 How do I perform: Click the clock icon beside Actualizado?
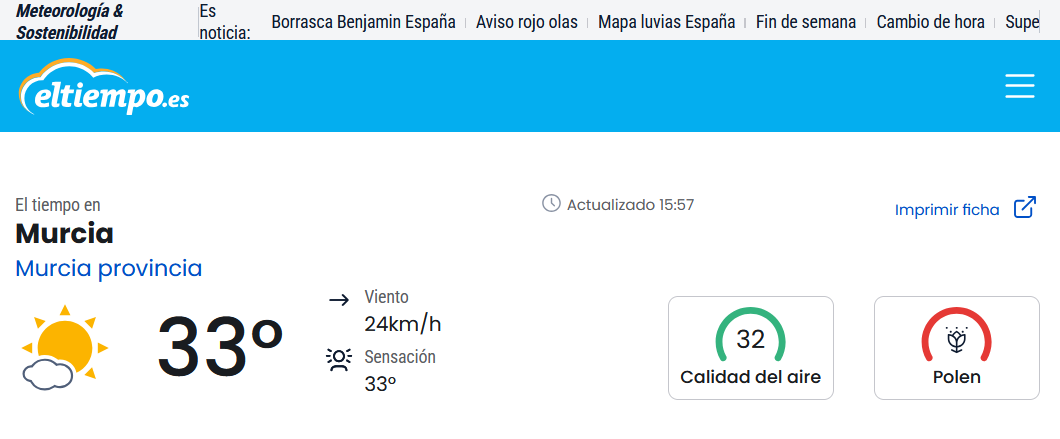551,204
